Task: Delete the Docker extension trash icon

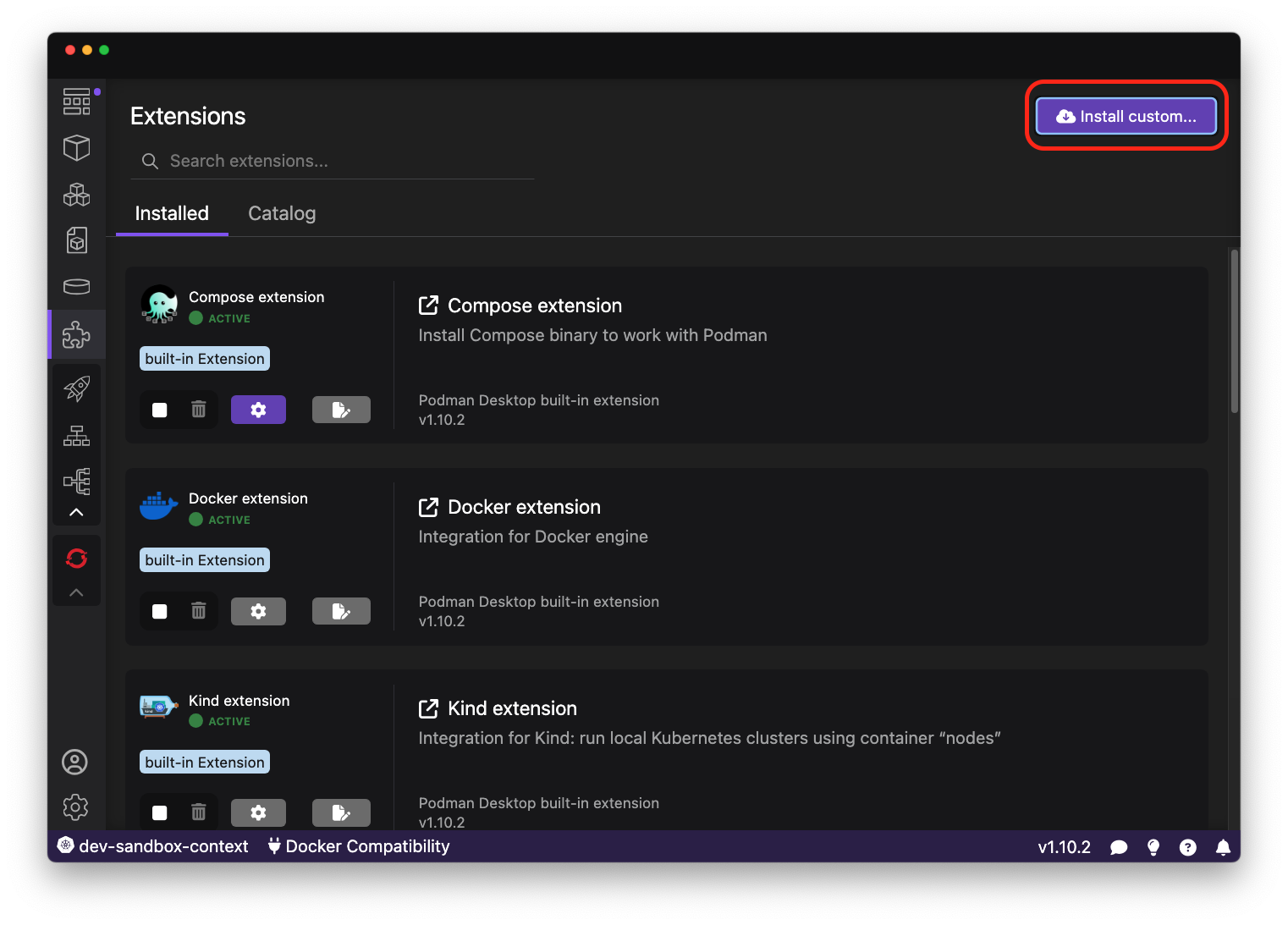Action: coord(199,611)
